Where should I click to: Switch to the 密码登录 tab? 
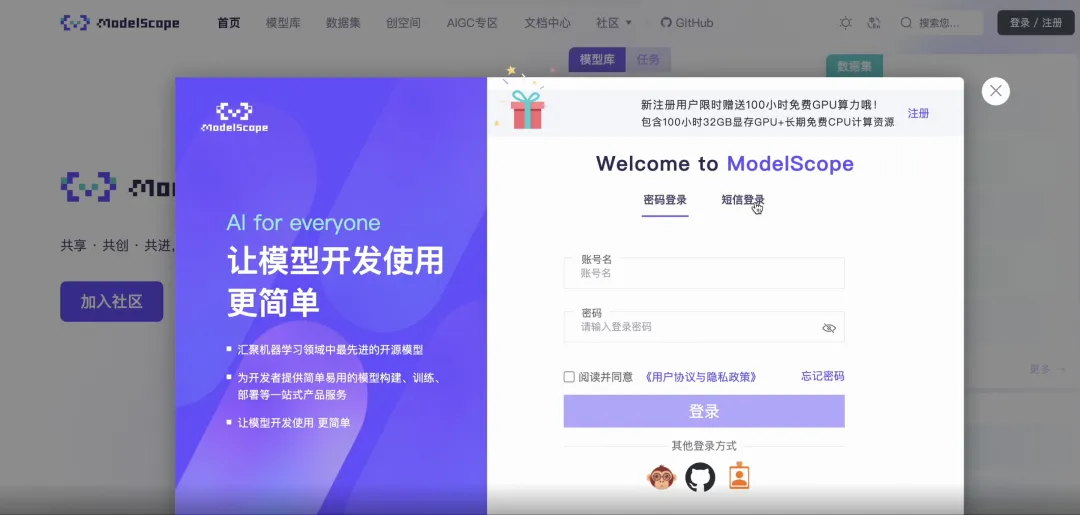click(665, 200)
